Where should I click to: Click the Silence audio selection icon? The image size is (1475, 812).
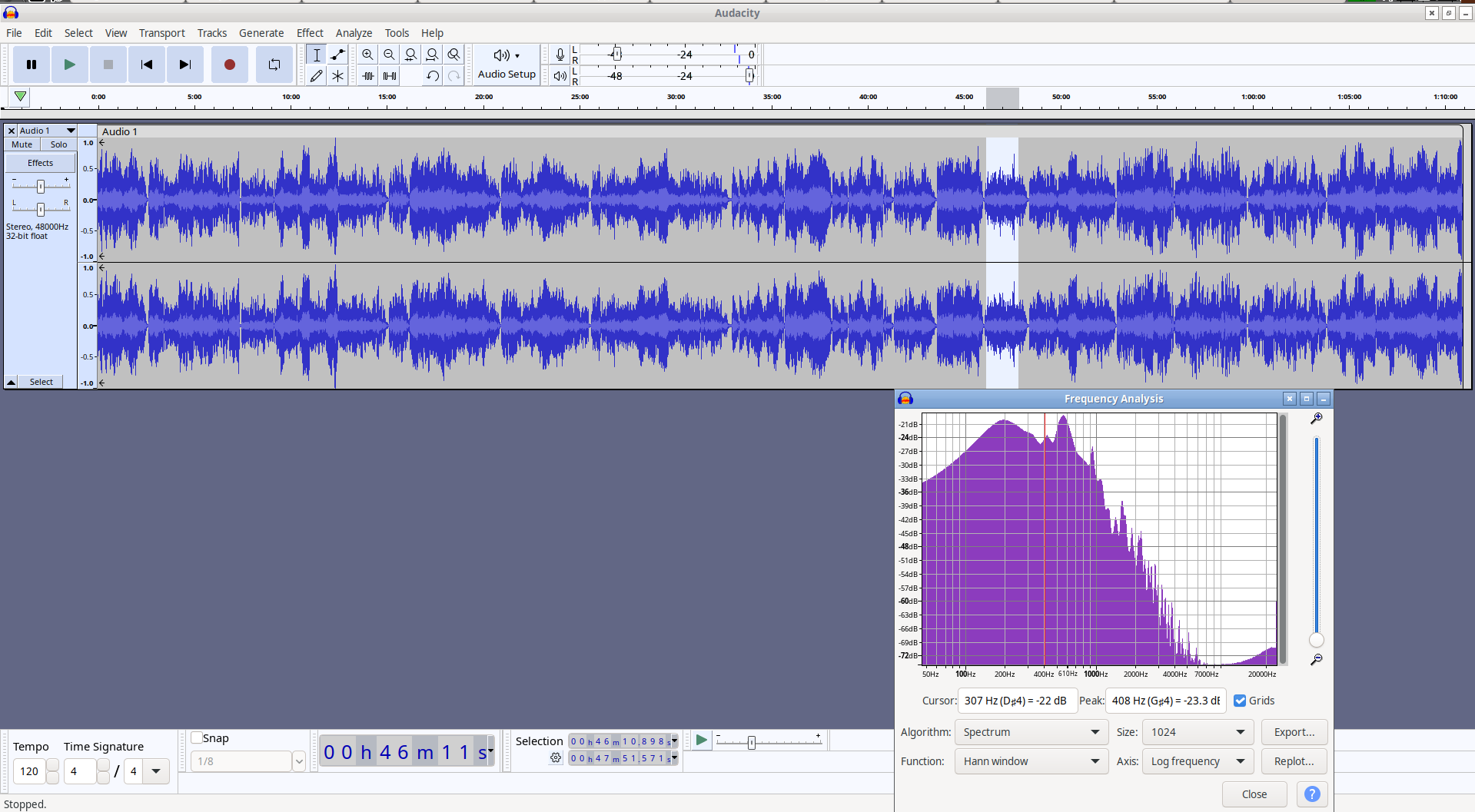[x=390, y=75]
